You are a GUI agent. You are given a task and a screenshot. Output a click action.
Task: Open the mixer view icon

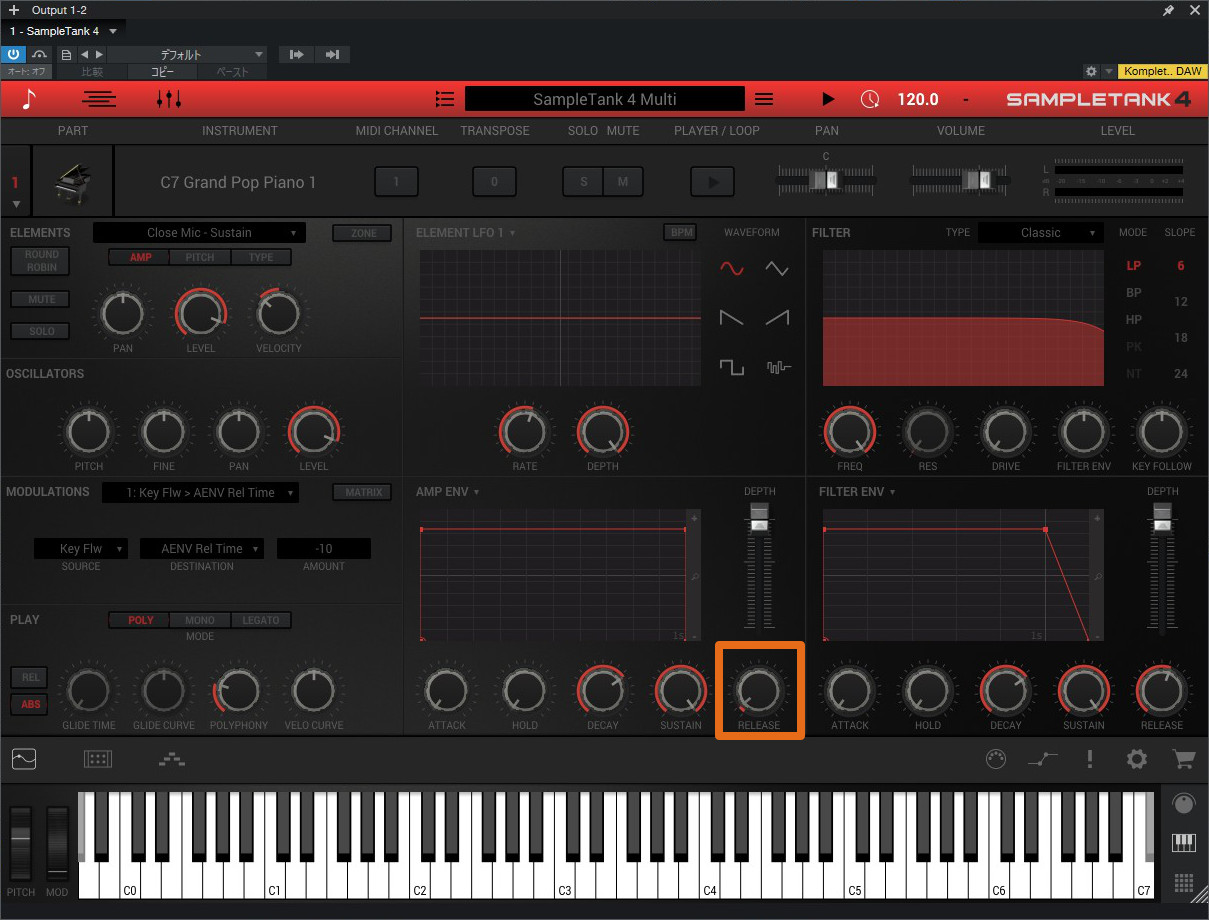tap(169, 99)
